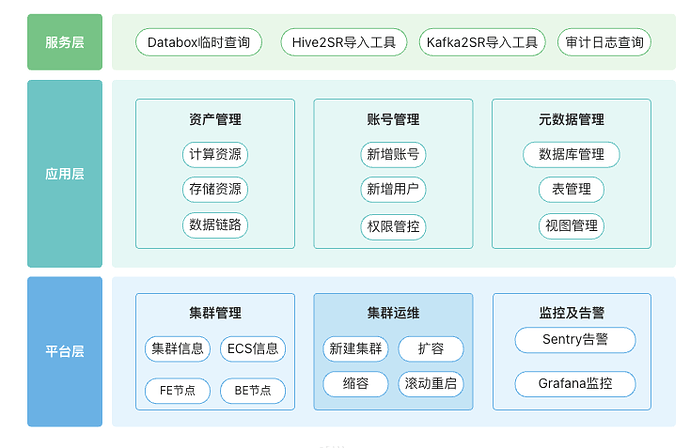Open Sentry告警 under 监控及告警
The height and width of the screenshot is (448, 690).
coord(575,340)
